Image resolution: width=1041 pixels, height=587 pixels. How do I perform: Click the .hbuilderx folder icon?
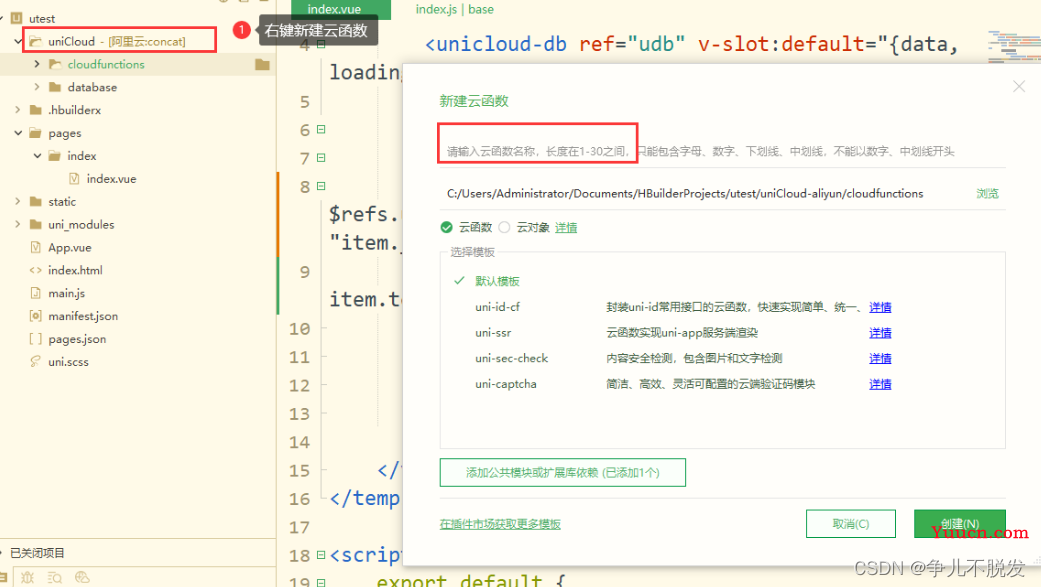tap(36, 110)
